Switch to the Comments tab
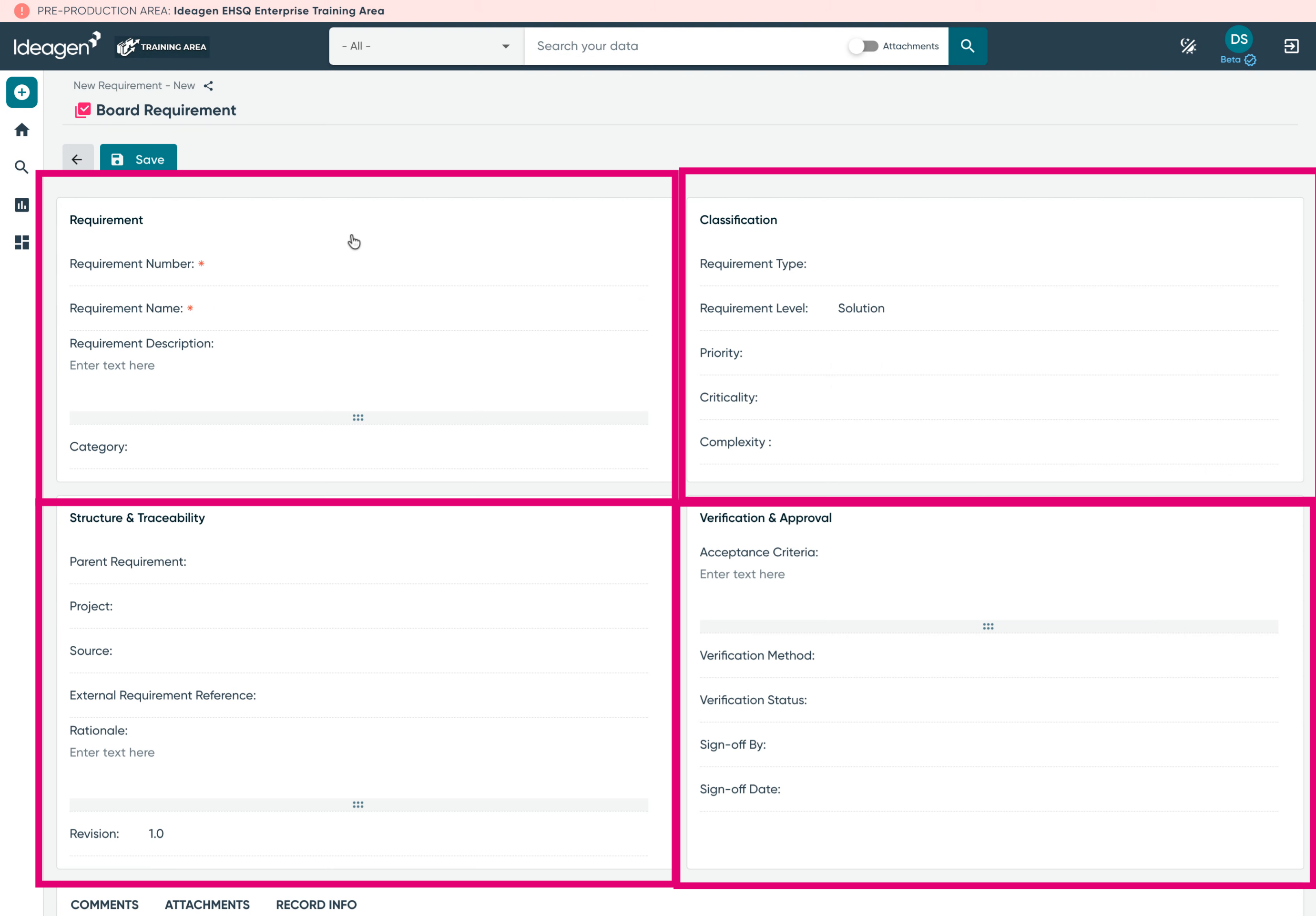 pos(104,905)
